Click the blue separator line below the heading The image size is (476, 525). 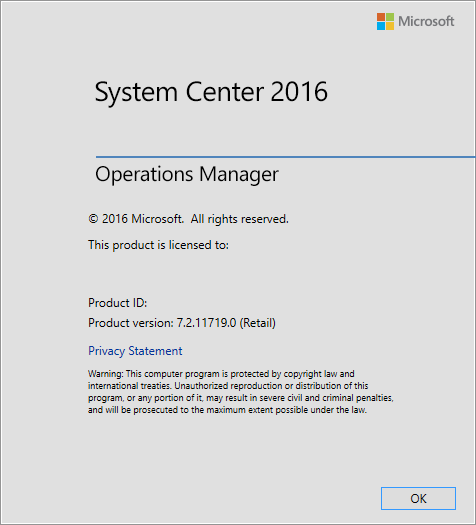pyautogui.click(x=286, y=156)
